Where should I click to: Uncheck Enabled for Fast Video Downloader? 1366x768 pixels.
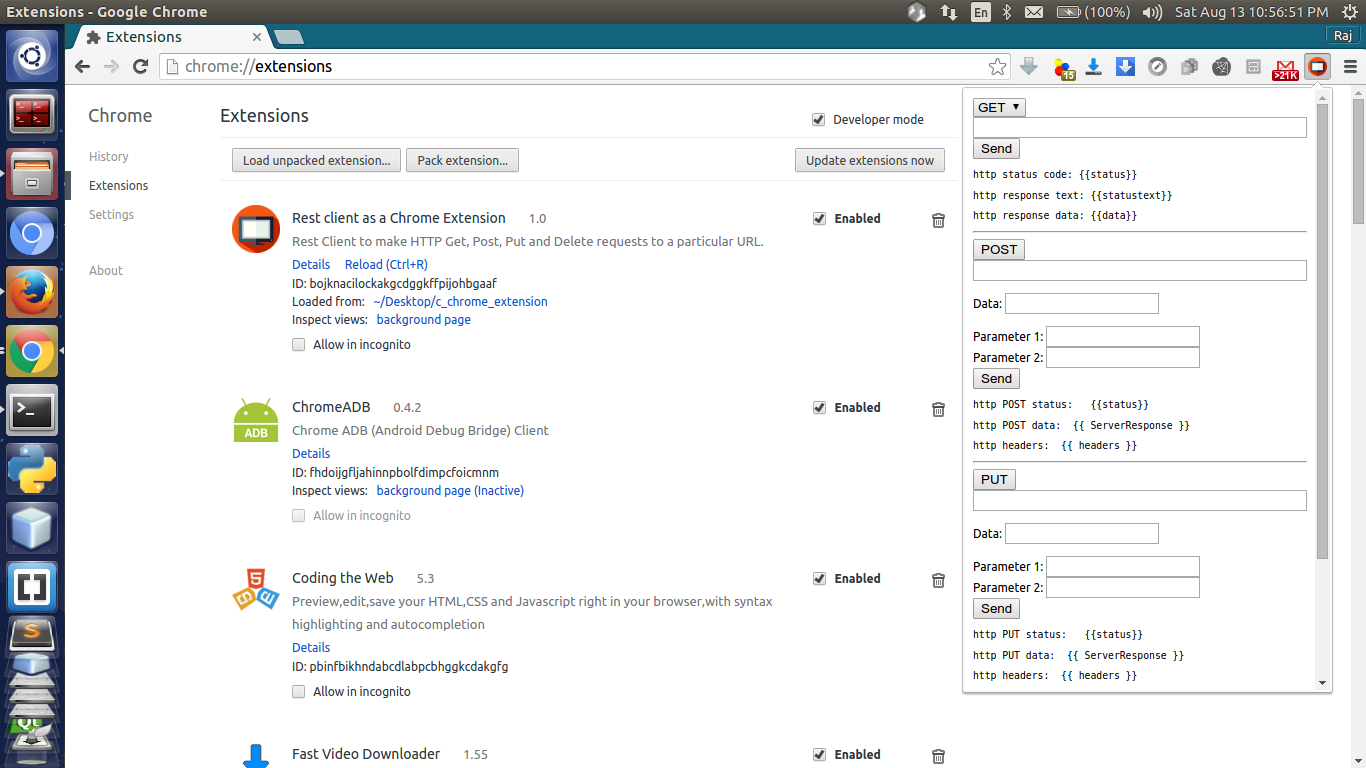point(820,755)
